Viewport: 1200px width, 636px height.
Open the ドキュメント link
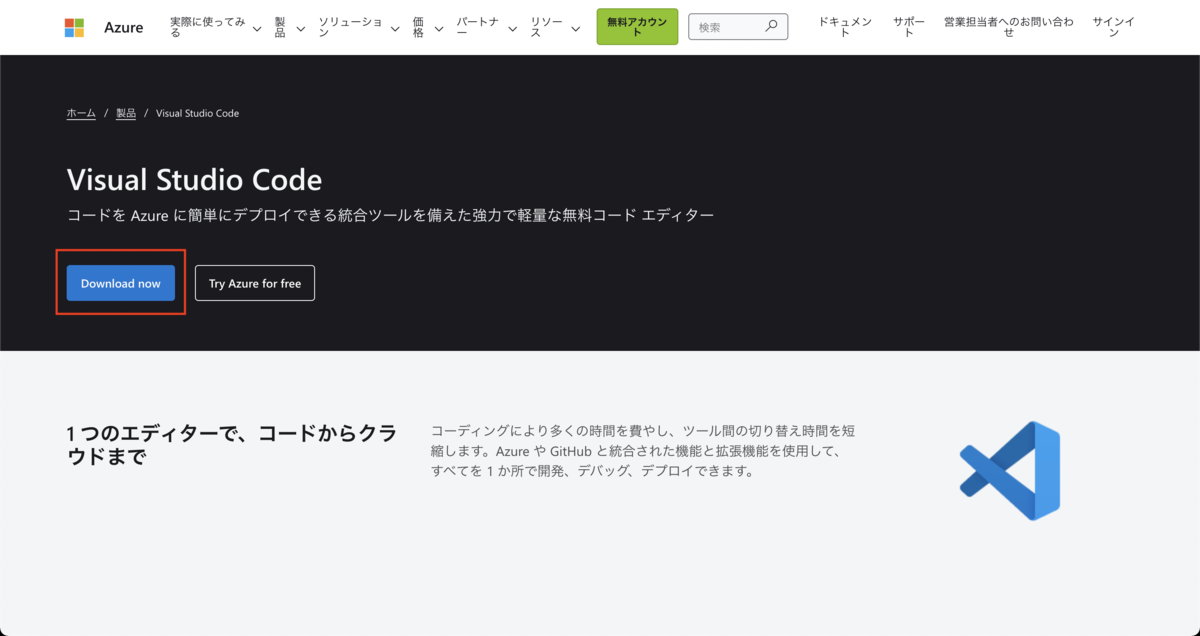[x=845, y=27]
